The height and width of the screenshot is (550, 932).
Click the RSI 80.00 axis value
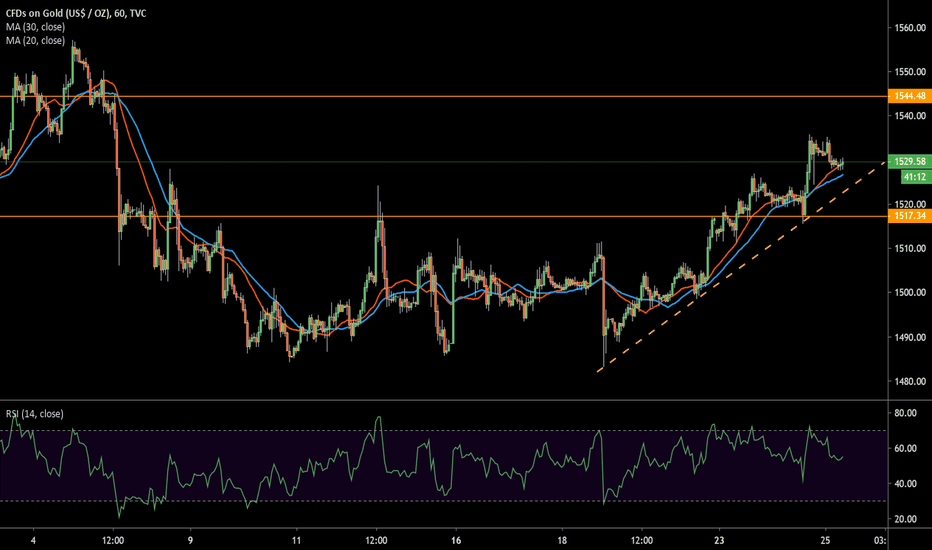pyautogui.click(x=905, y=413)
